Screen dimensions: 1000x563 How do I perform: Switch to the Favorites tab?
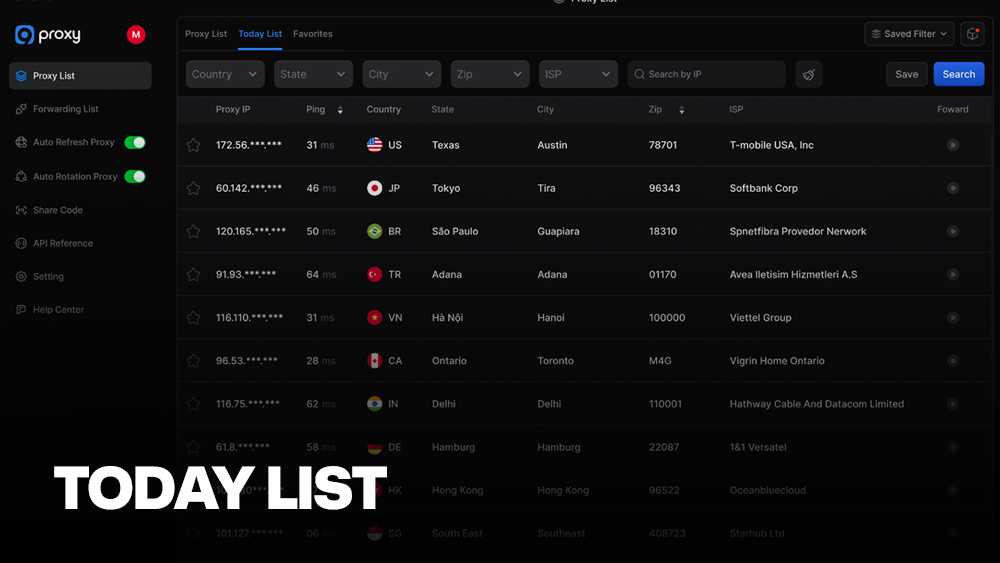point(312,34)
